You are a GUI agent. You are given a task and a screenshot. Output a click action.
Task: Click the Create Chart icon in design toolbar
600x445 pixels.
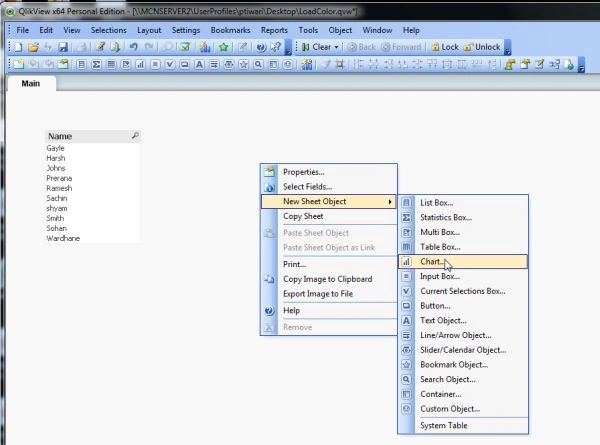pos(140,64)
